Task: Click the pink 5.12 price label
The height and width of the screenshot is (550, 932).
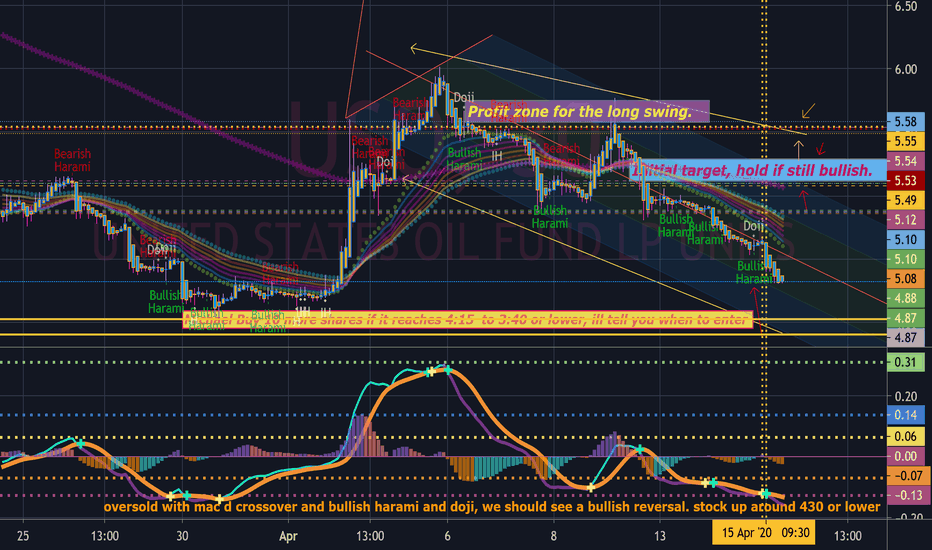Action: [x=905, y=219]
